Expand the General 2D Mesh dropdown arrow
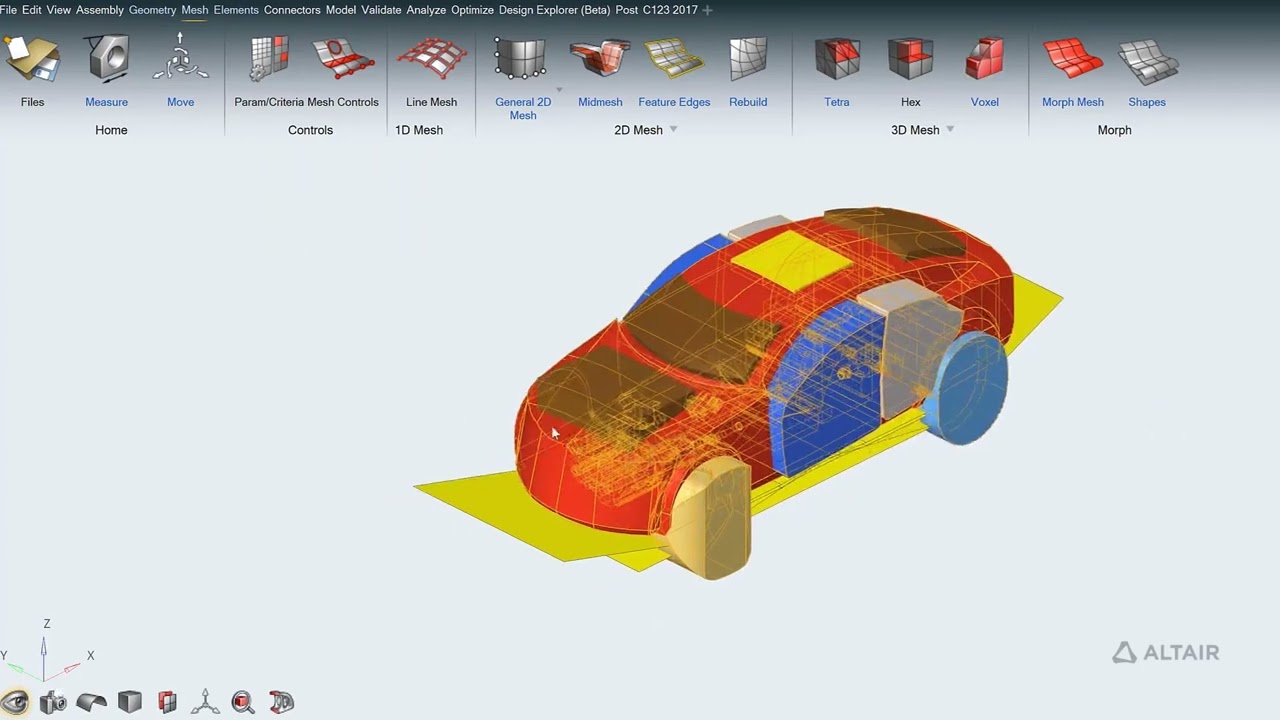This screenshot has height=720, width=1280. [x=559, y=90]
